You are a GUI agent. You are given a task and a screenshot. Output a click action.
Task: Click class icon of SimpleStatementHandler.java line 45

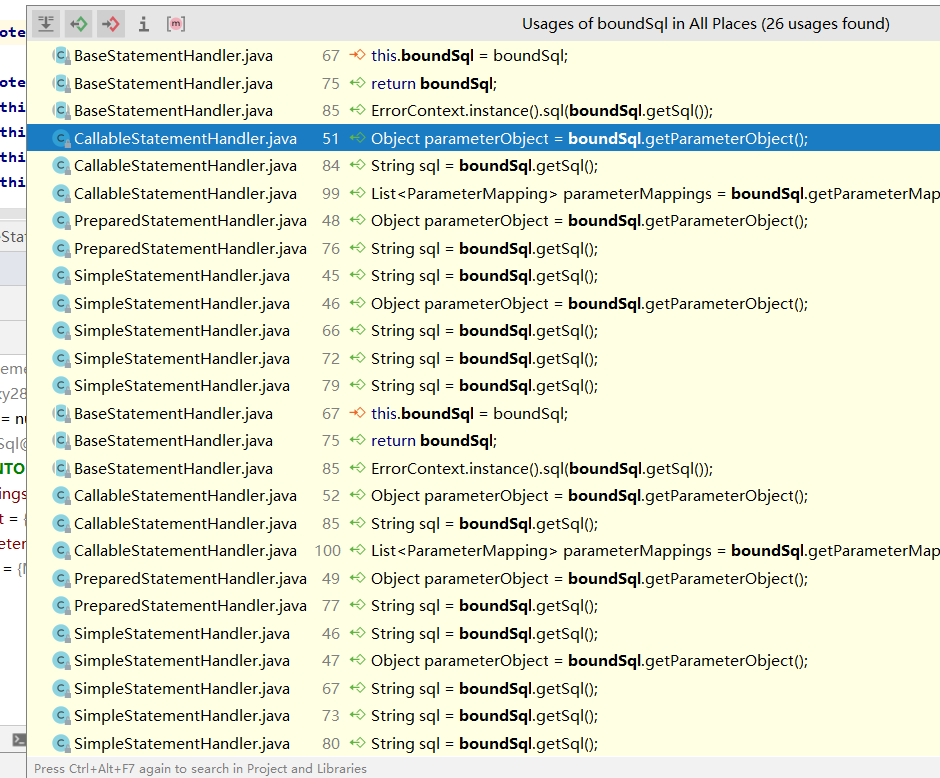[61, 276]
